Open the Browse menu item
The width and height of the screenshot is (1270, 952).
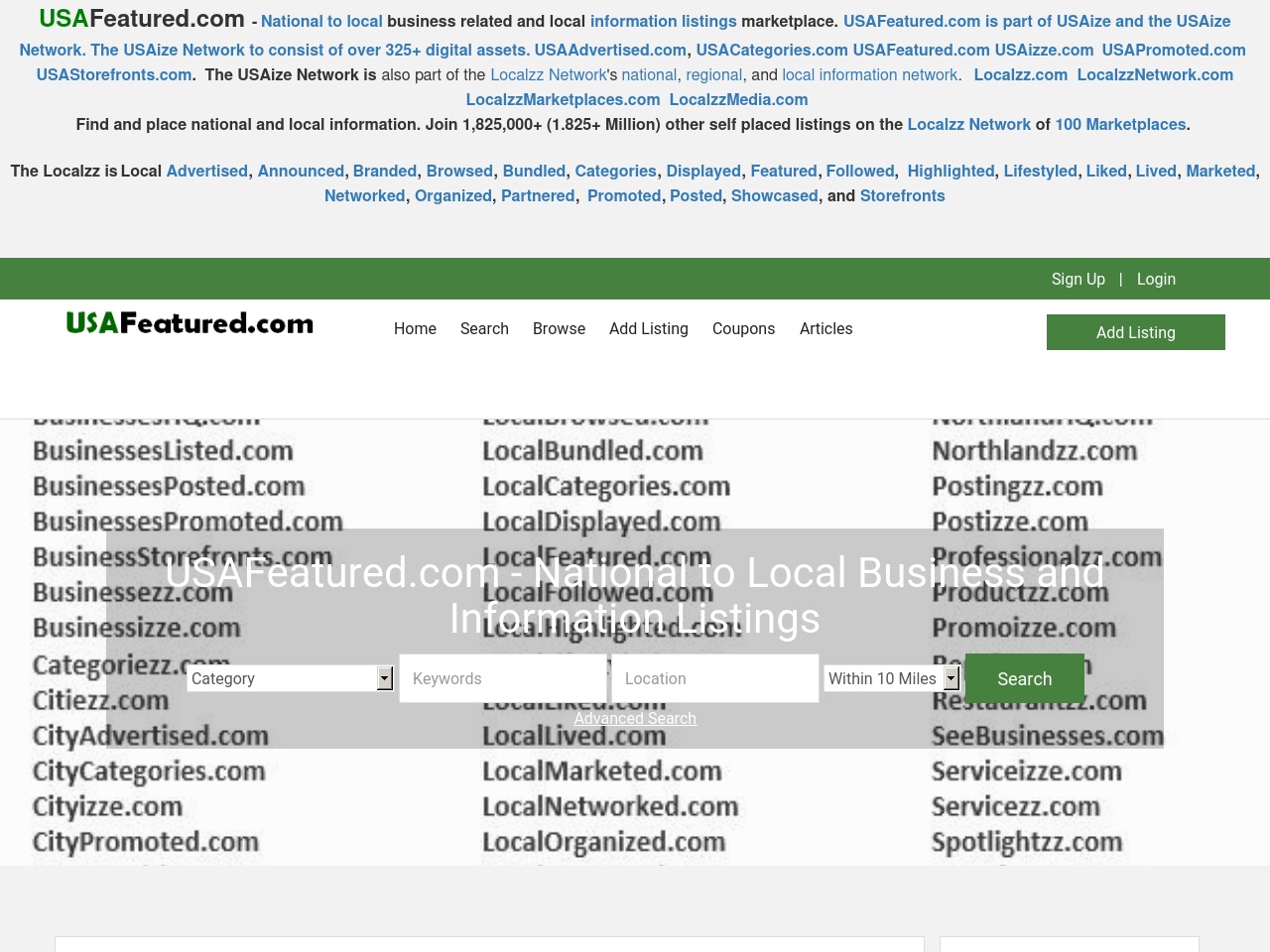coord(559,328)
